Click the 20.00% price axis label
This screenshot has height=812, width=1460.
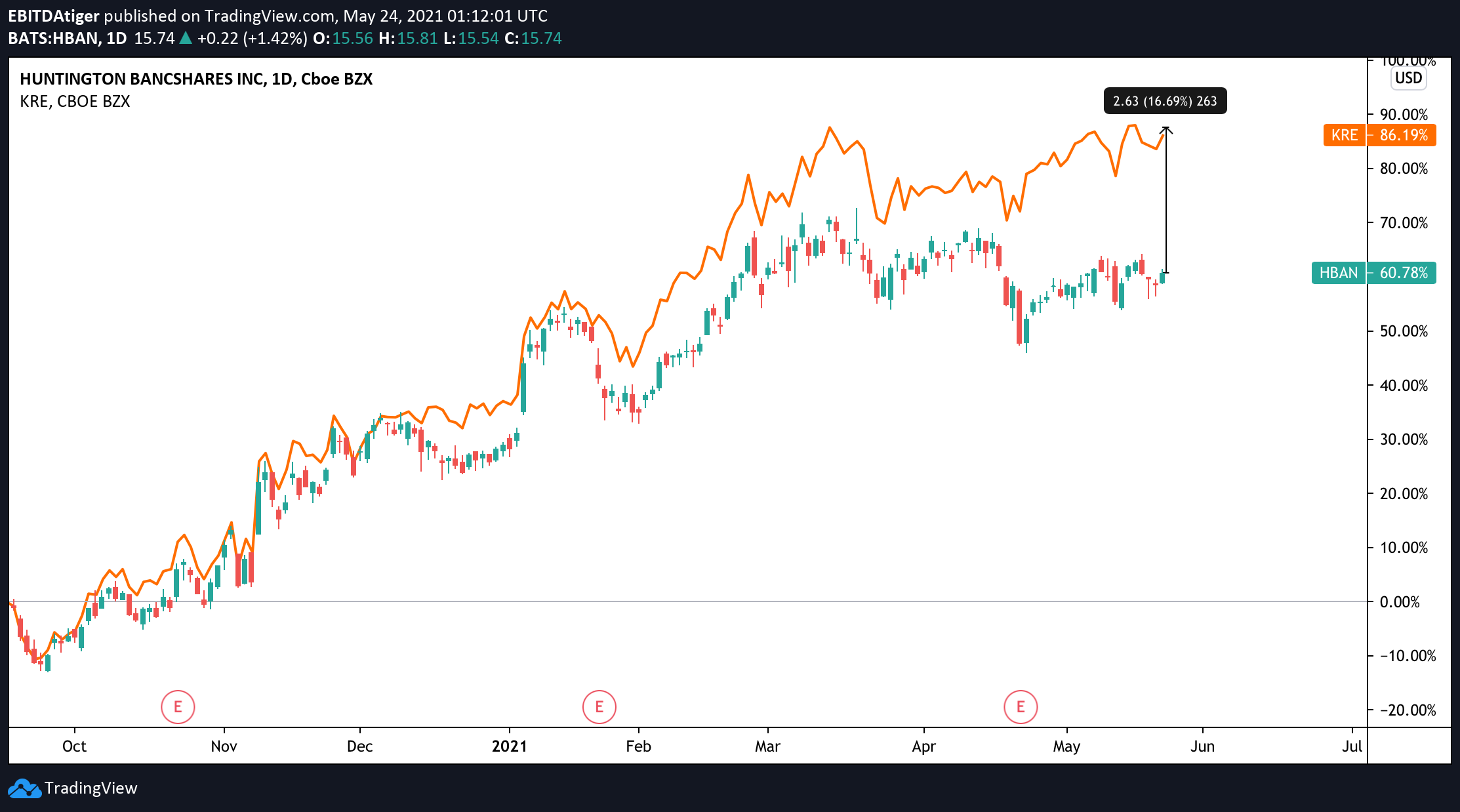click(1404, 494)
